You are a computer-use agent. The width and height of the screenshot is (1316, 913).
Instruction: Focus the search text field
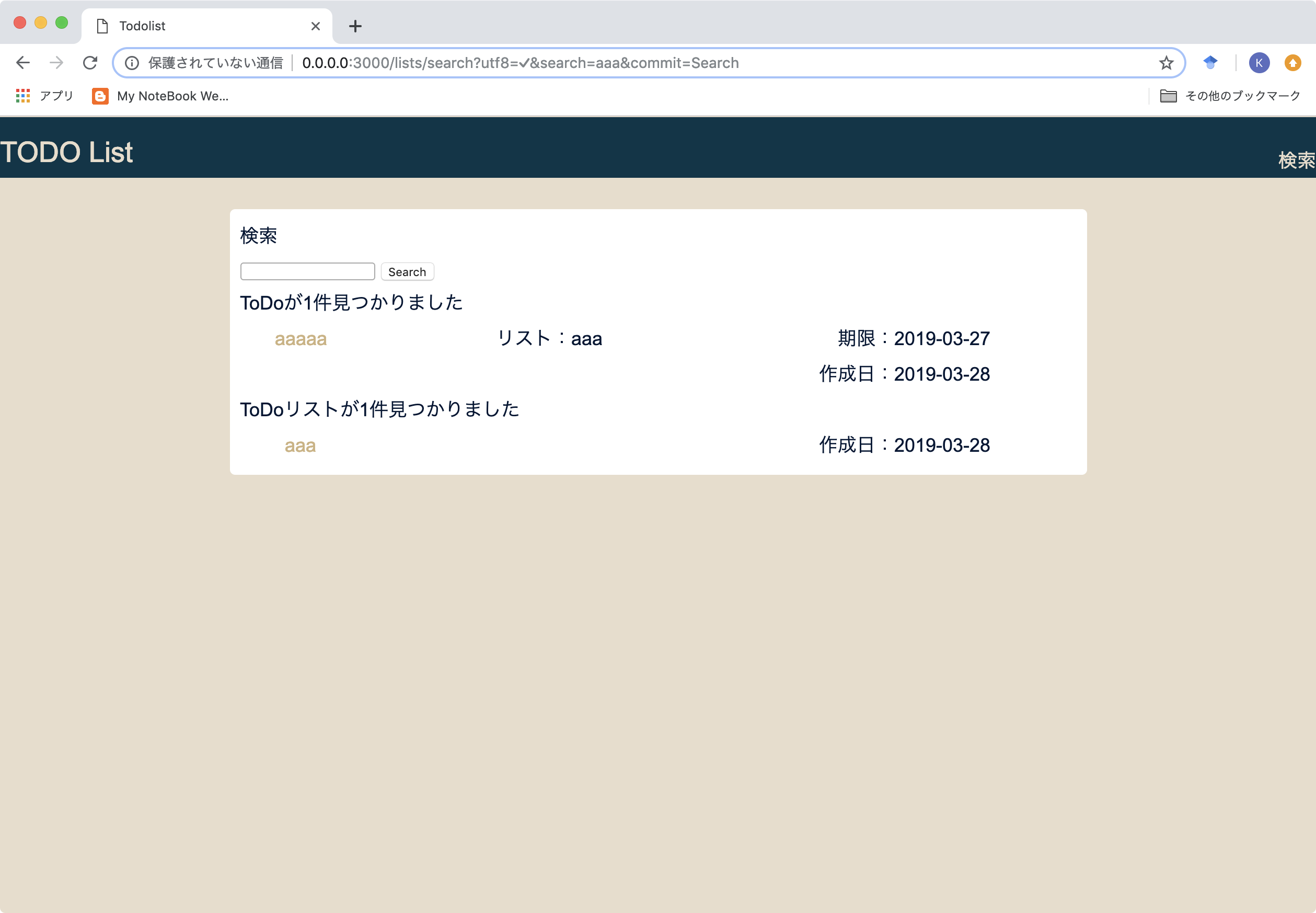[307, 272]
